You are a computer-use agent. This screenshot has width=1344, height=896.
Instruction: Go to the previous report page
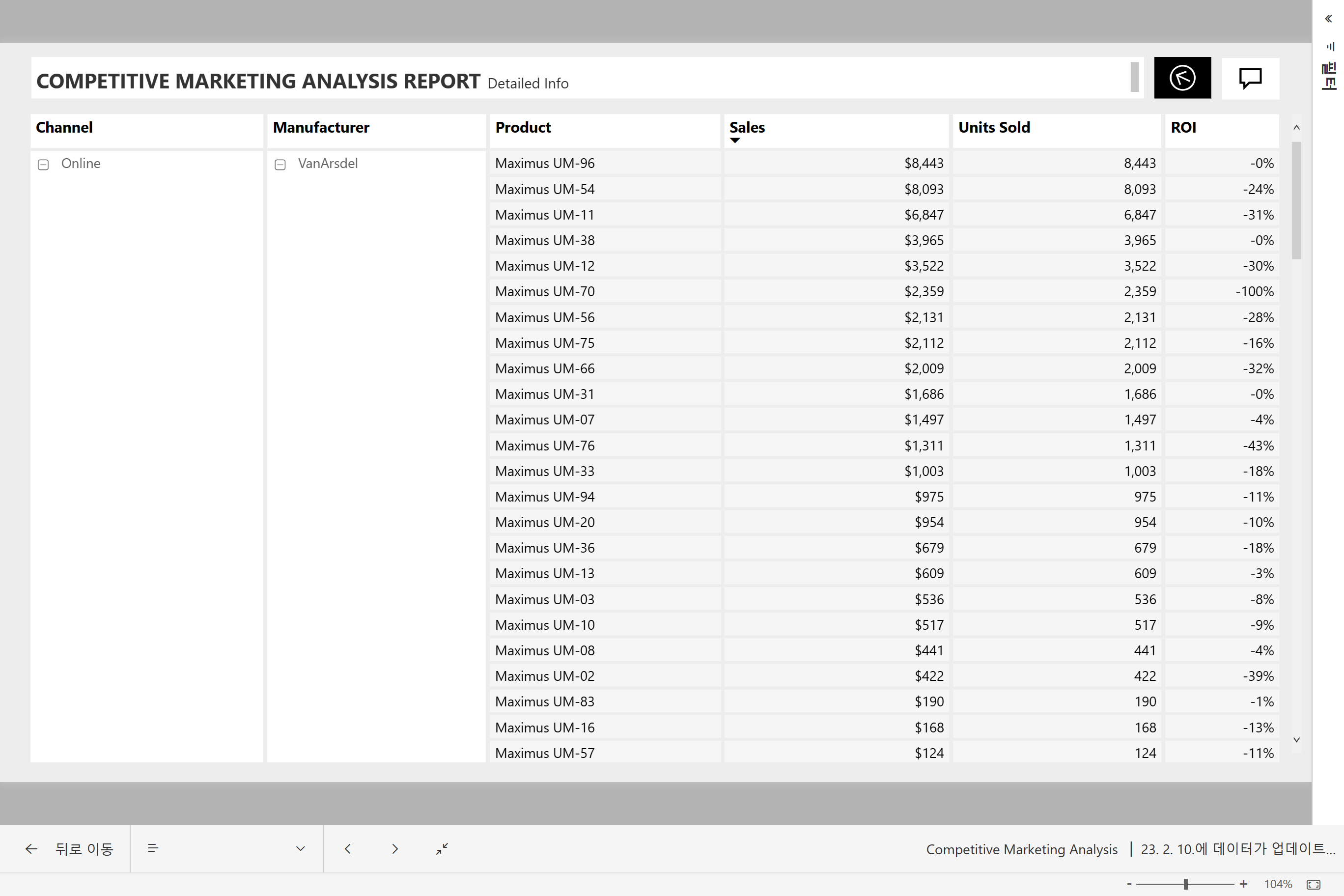coord(347,848)
